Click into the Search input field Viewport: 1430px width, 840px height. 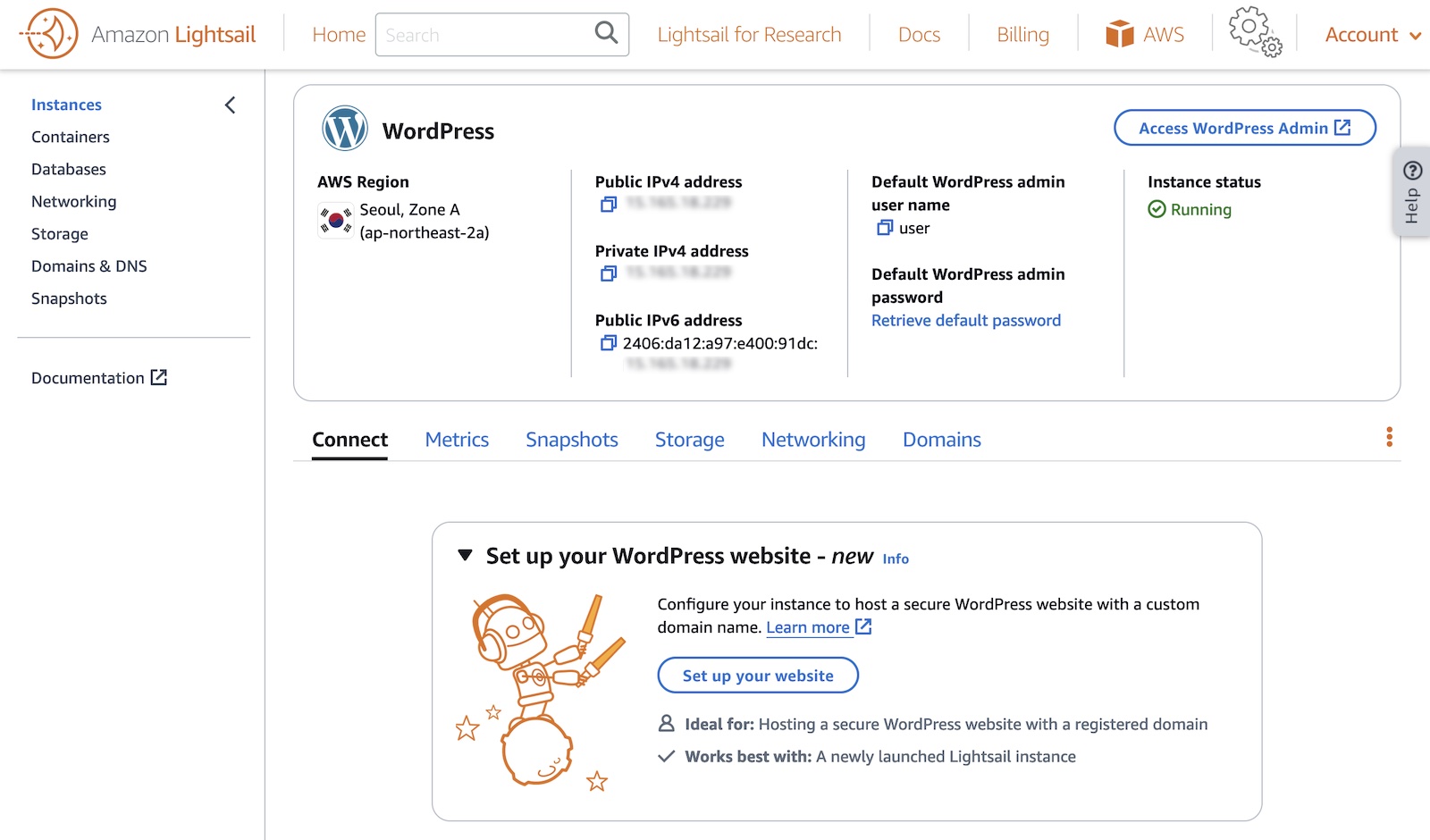pos(483,35)
